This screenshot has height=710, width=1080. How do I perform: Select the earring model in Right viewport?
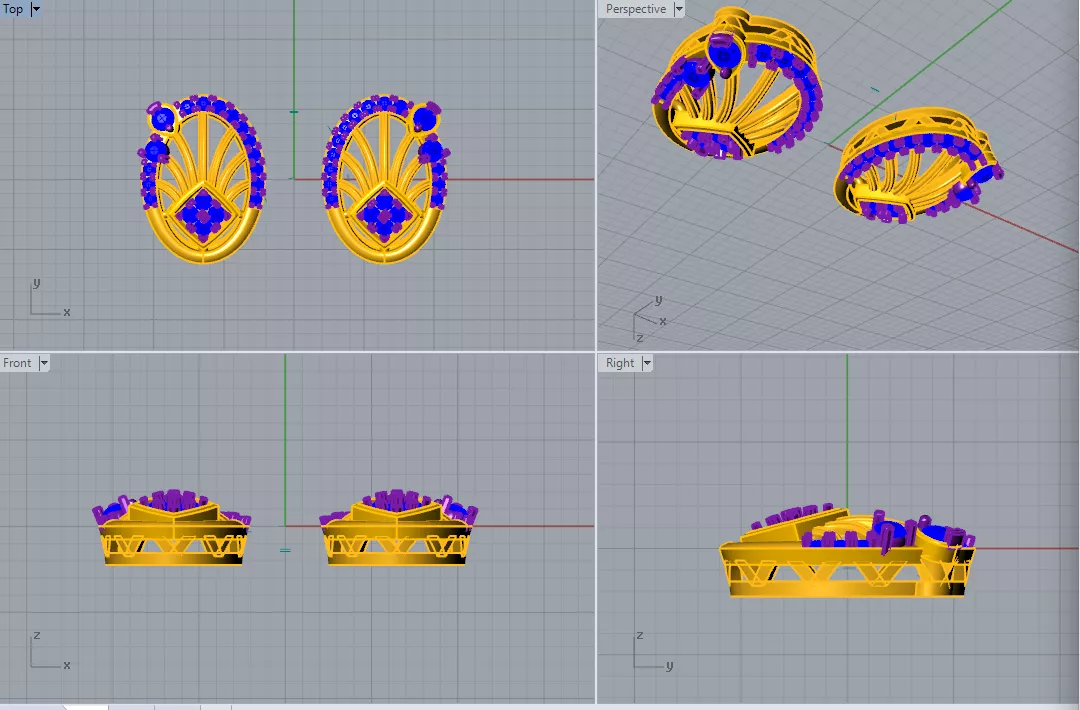pyautogui.click(x=847, y=552)
